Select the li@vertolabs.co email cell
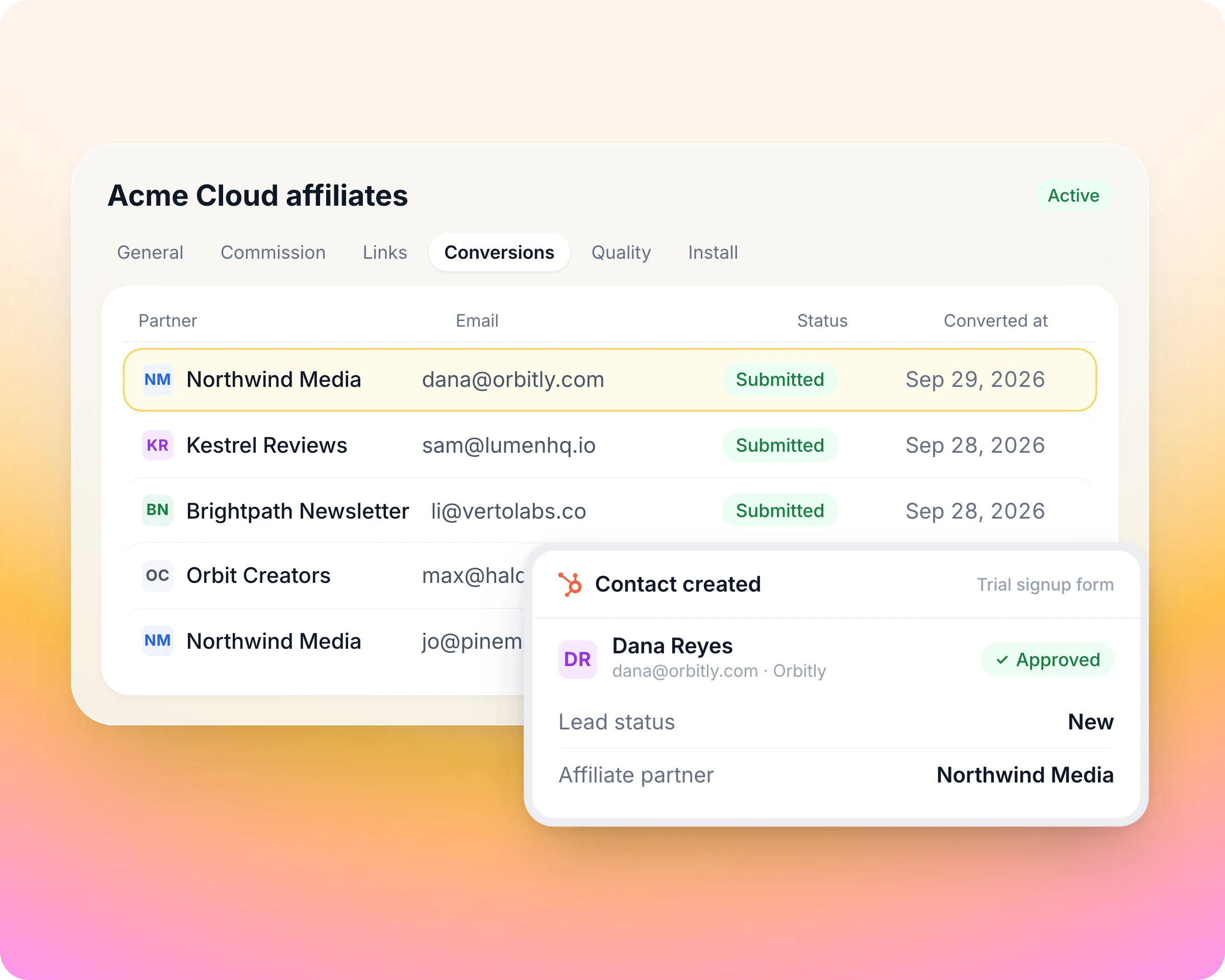The image size is (1225, 980). [x=508, y=511]
